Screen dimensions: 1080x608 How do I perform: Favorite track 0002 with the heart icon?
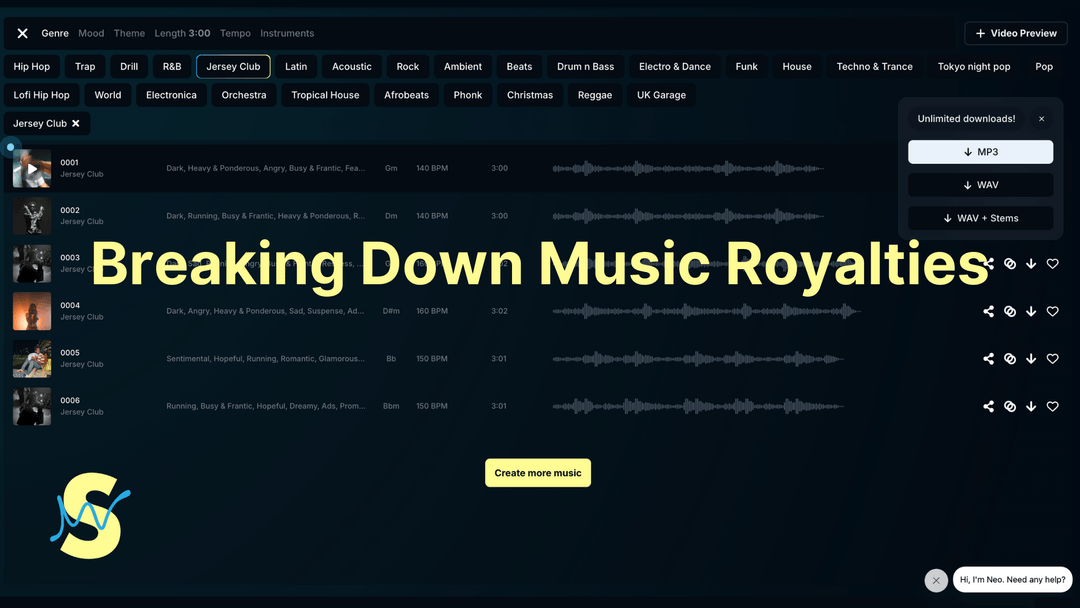coord(1052,215)
